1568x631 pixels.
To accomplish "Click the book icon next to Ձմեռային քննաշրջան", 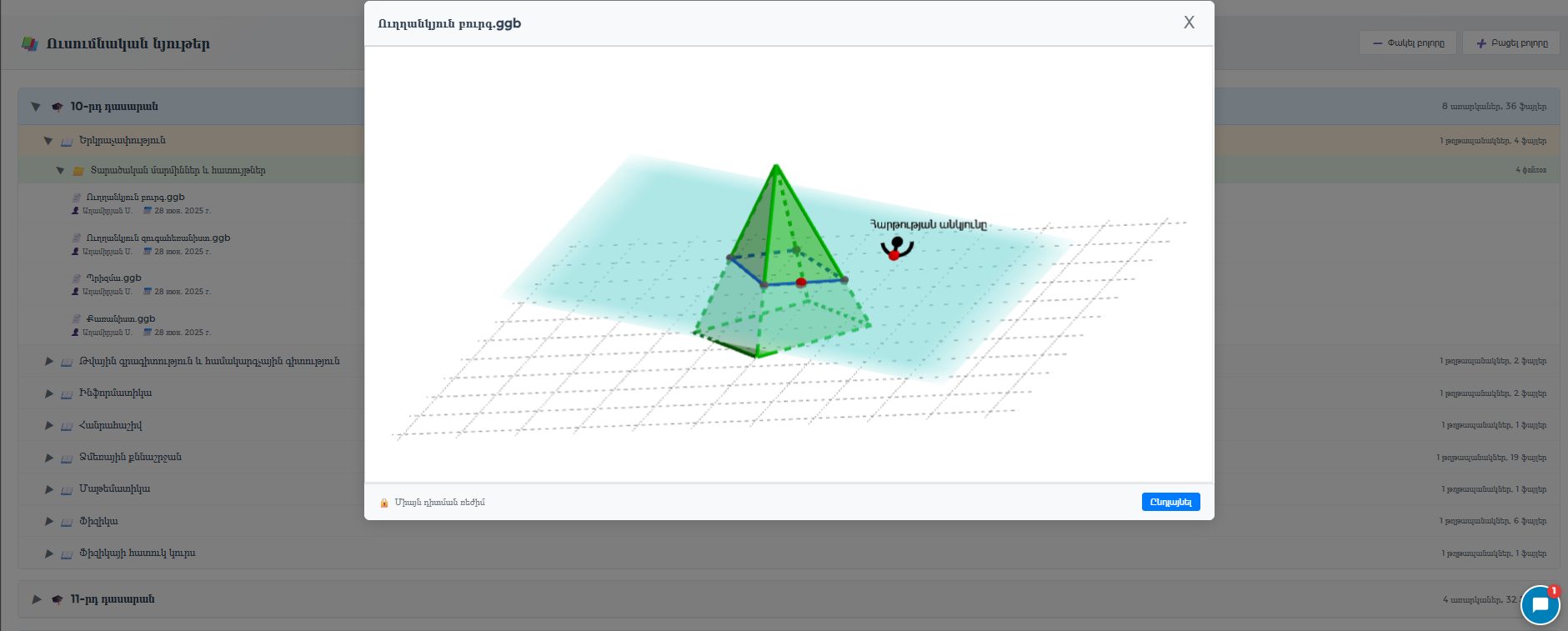I will point(67,458).
